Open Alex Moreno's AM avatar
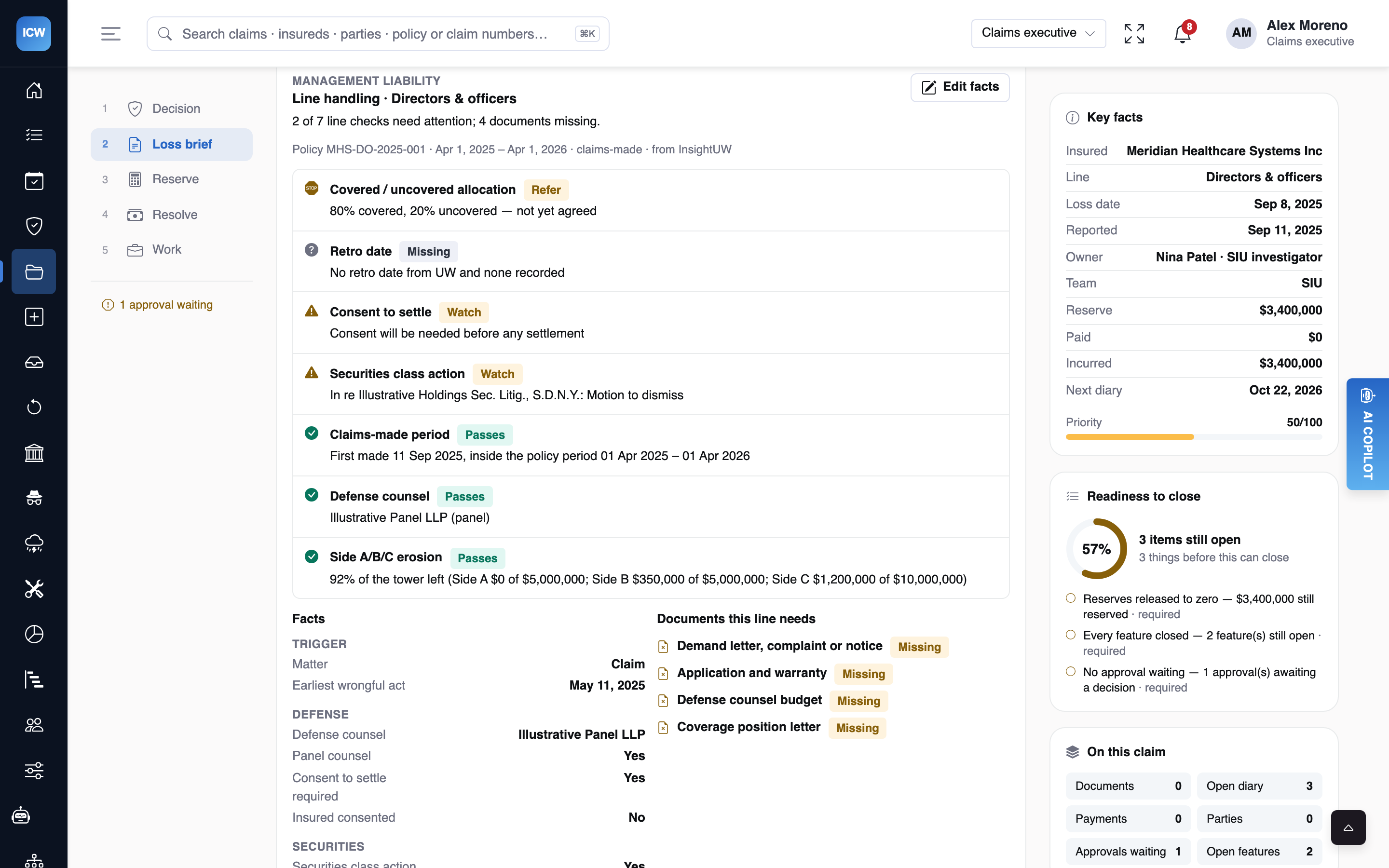The height and width of the screenshot is (868, 1389). tap(1241, 33)
